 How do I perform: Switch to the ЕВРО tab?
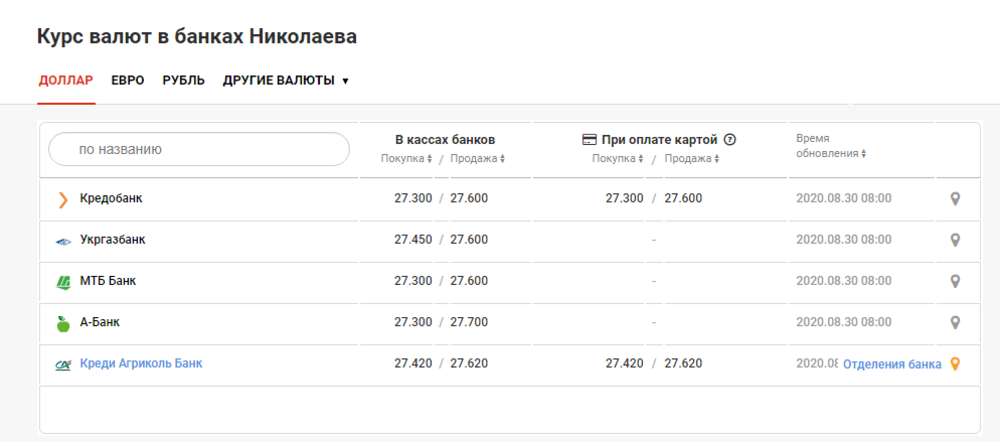pos(128,81)
